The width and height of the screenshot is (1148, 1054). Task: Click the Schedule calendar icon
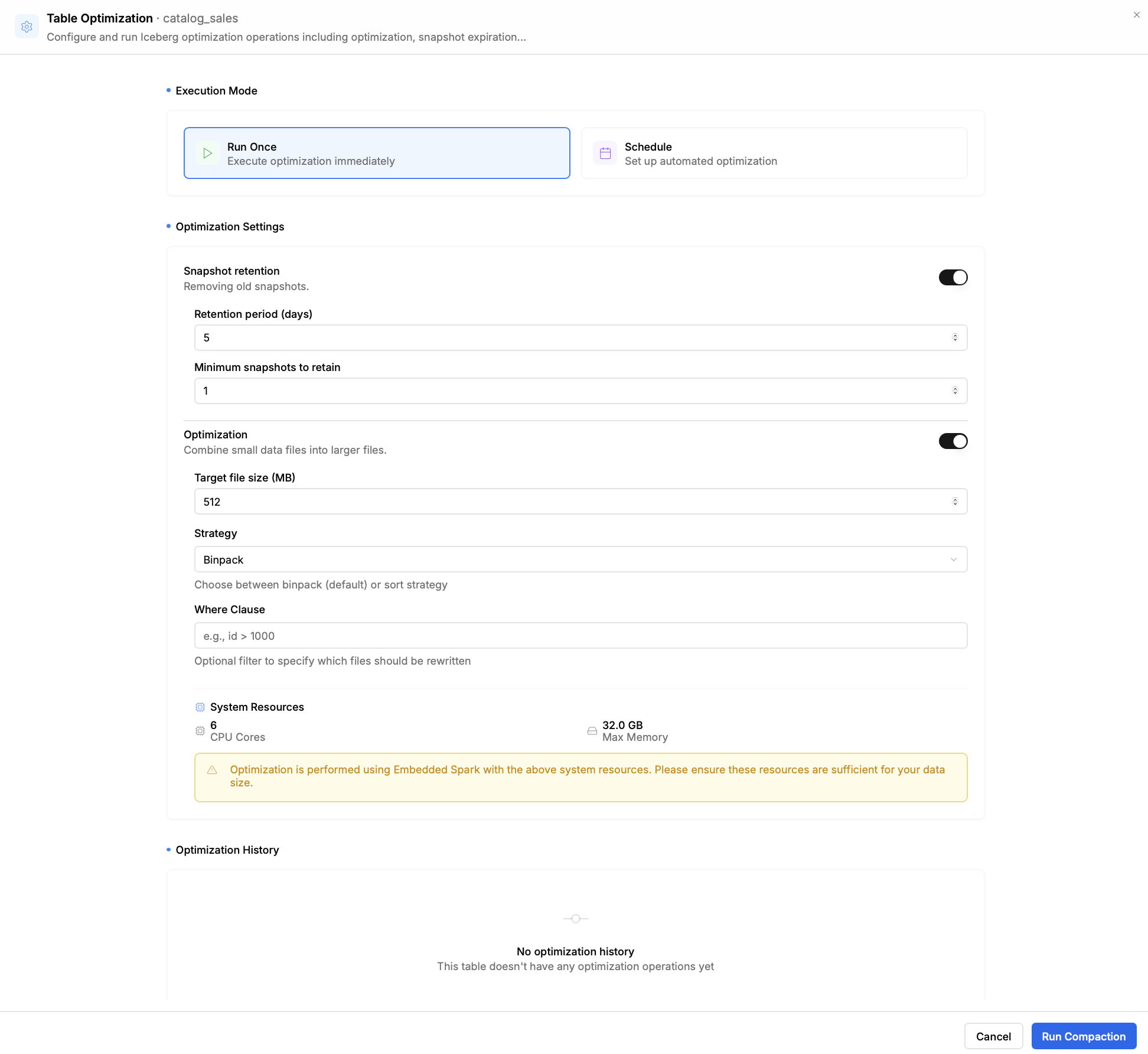605,154
